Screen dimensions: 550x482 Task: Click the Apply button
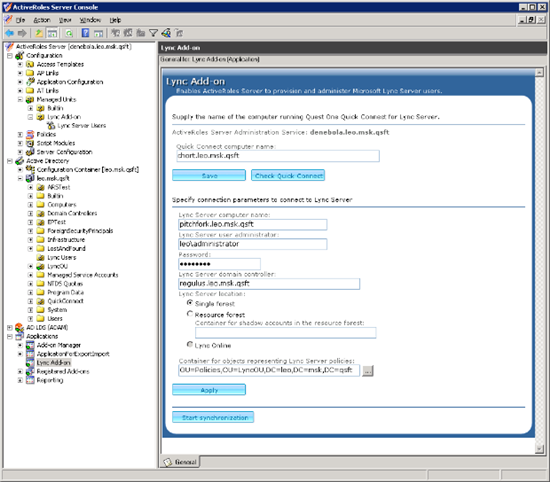point(209,390)
